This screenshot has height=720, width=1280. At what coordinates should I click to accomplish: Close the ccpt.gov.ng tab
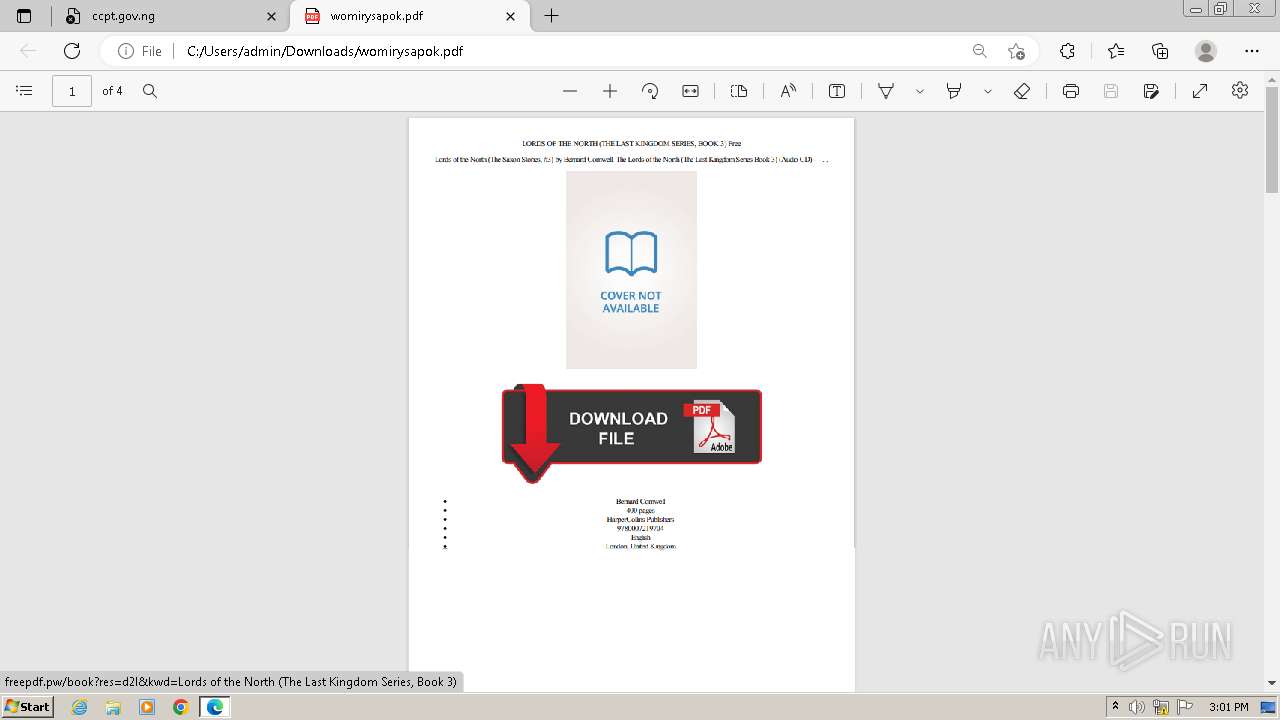272,16
